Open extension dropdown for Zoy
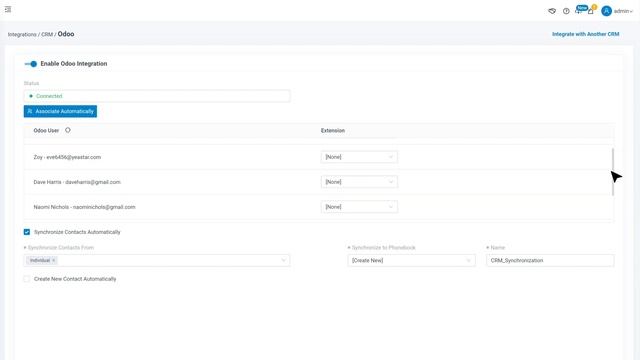 pyautogui.click(x=359, y=157)
